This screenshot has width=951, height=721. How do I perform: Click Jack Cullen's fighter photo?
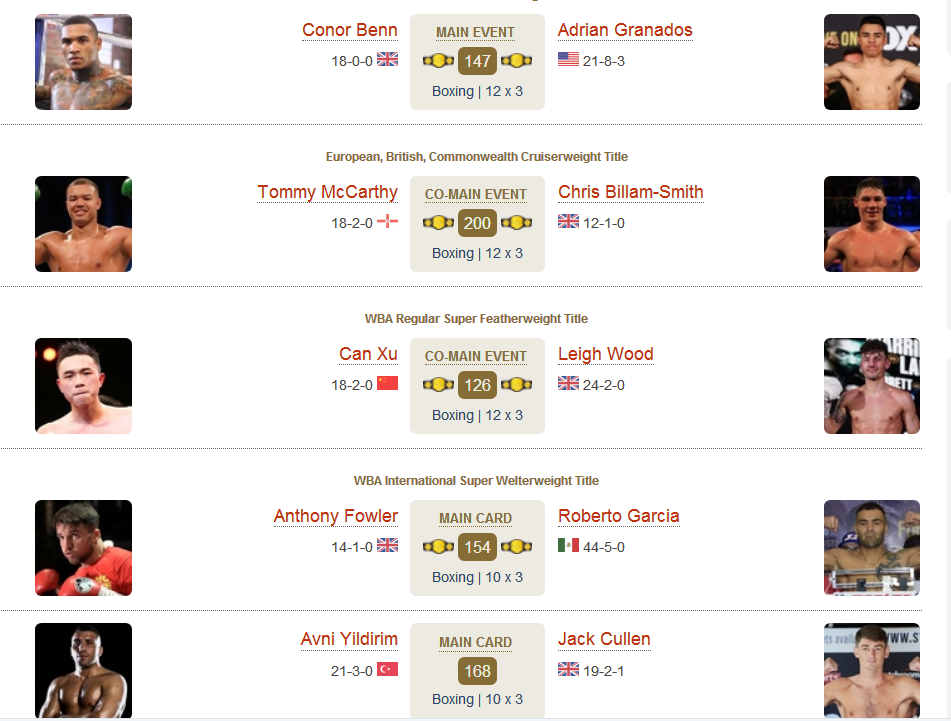pyautogui.click(x=872, y=671)
